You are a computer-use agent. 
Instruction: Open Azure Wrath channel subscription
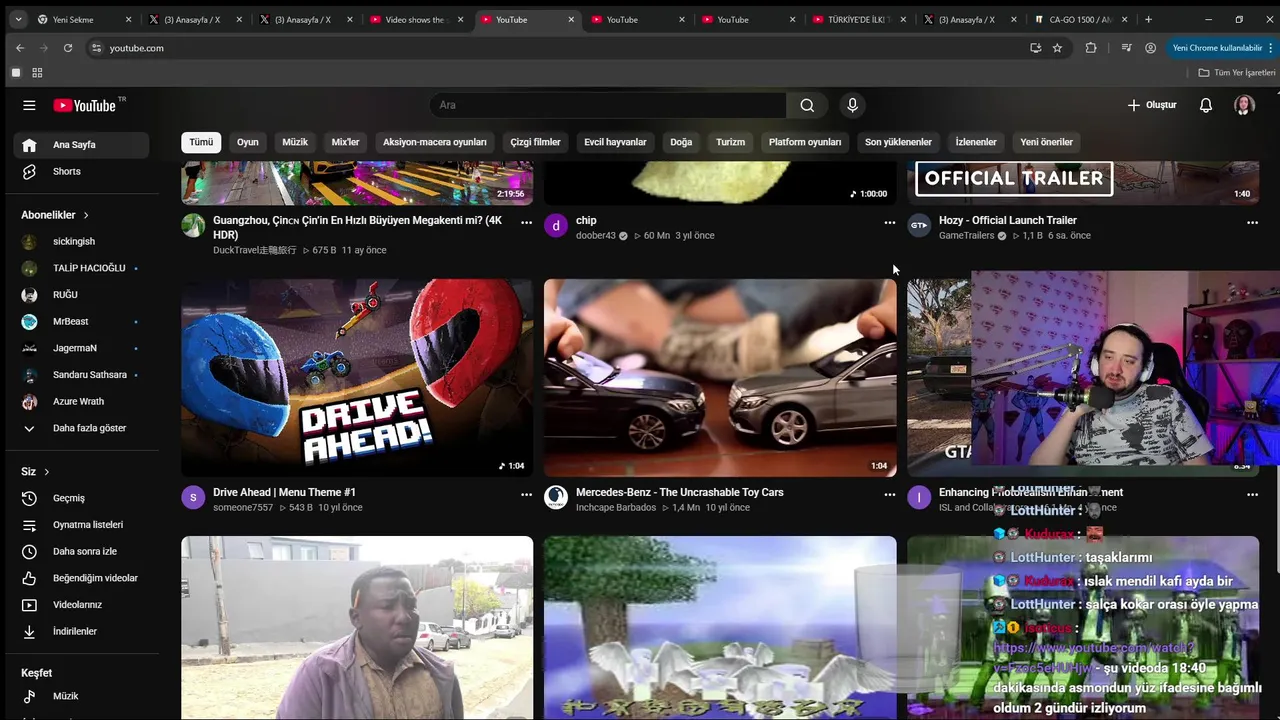coord(82,401)
